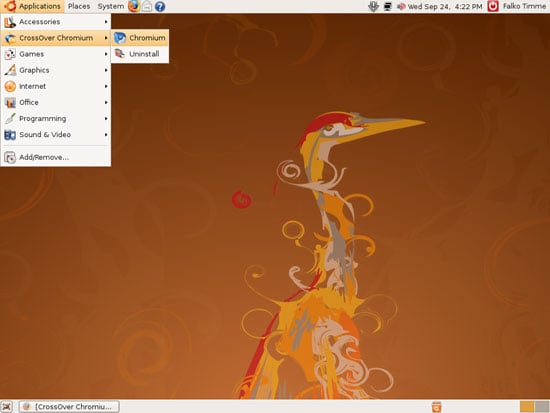
Task: Expand the Accessories submenu
Action: point(55,22)
